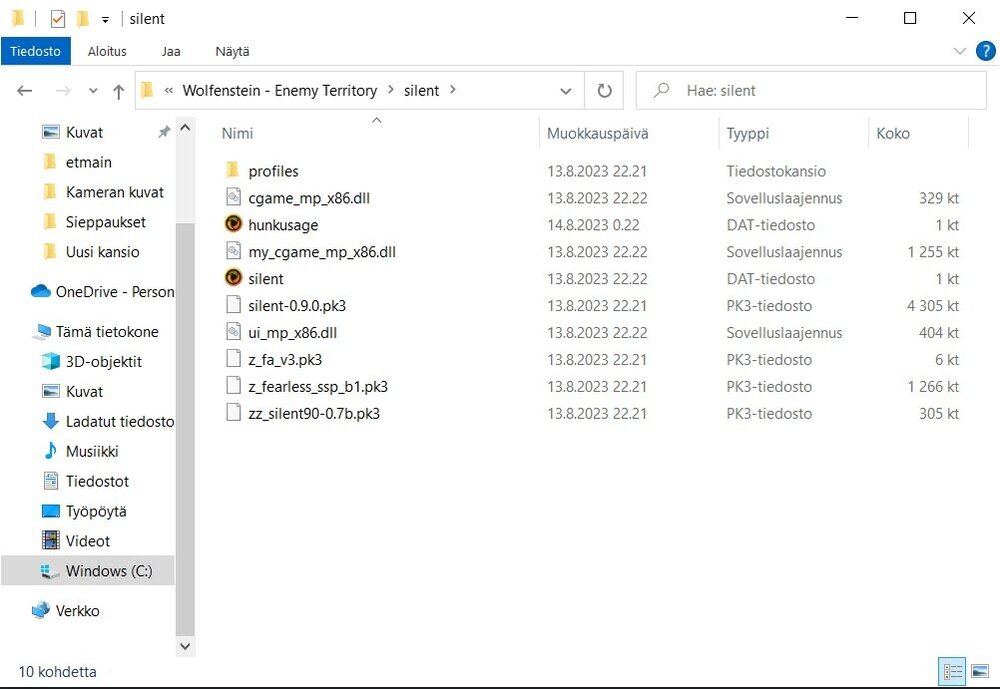Open the Explorer Help icon
Image resolution: width=1000 pixels, height=689 pixels.
[985, 50]
